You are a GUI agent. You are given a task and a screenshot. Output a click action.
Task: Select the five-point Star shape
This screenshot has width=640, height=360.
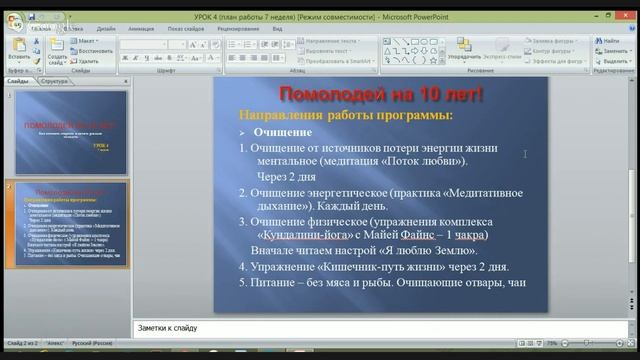[433, 60]
